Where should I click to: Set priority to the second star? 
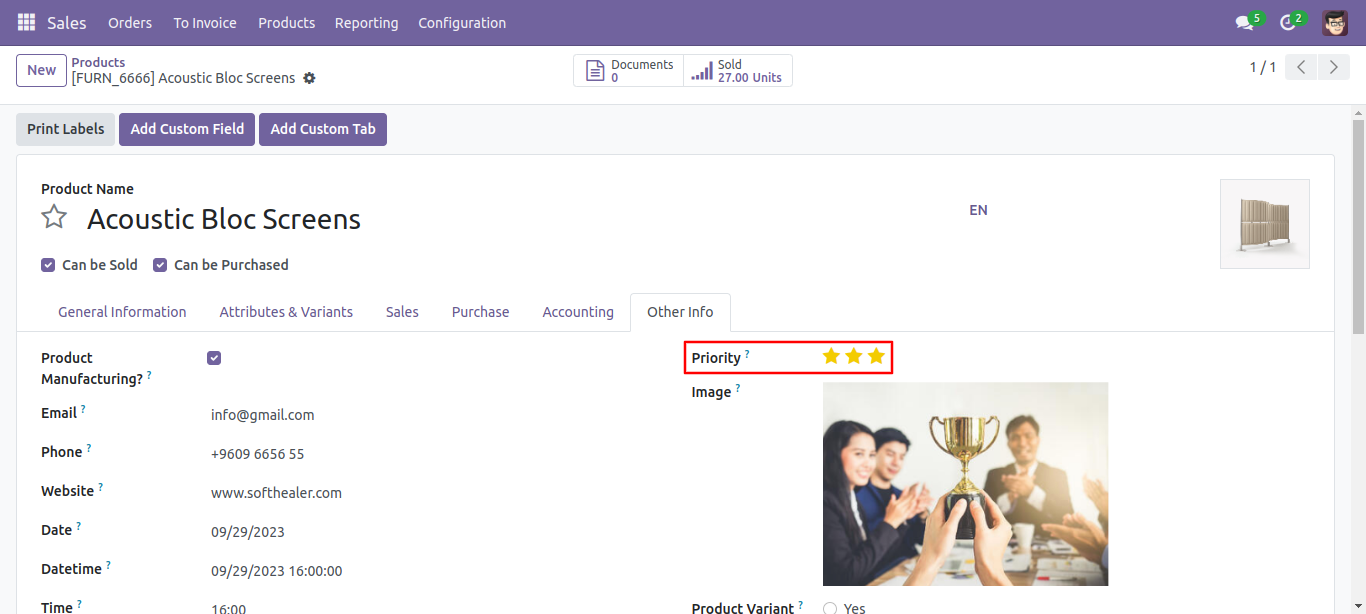tap(854, 356)
